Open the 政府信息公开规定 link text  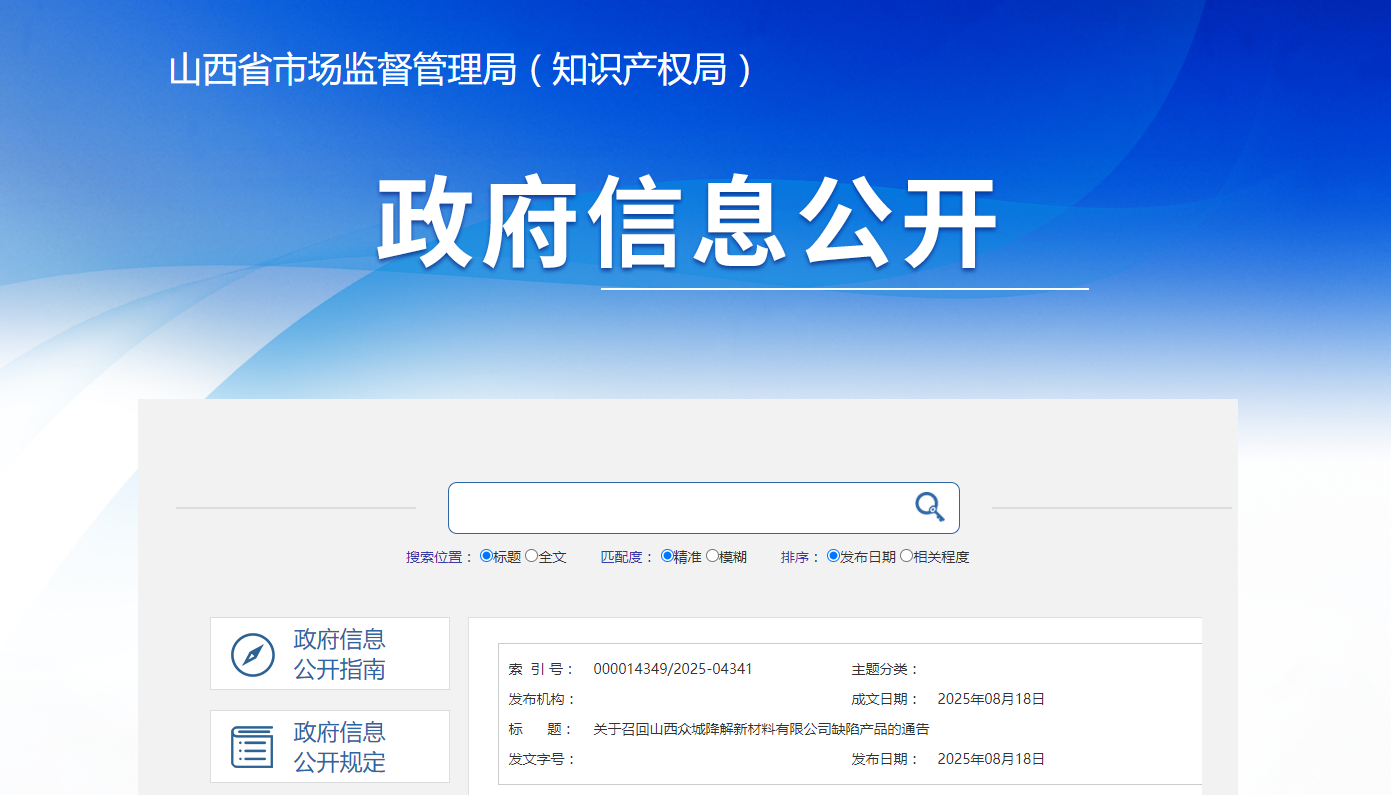[340, 747]
